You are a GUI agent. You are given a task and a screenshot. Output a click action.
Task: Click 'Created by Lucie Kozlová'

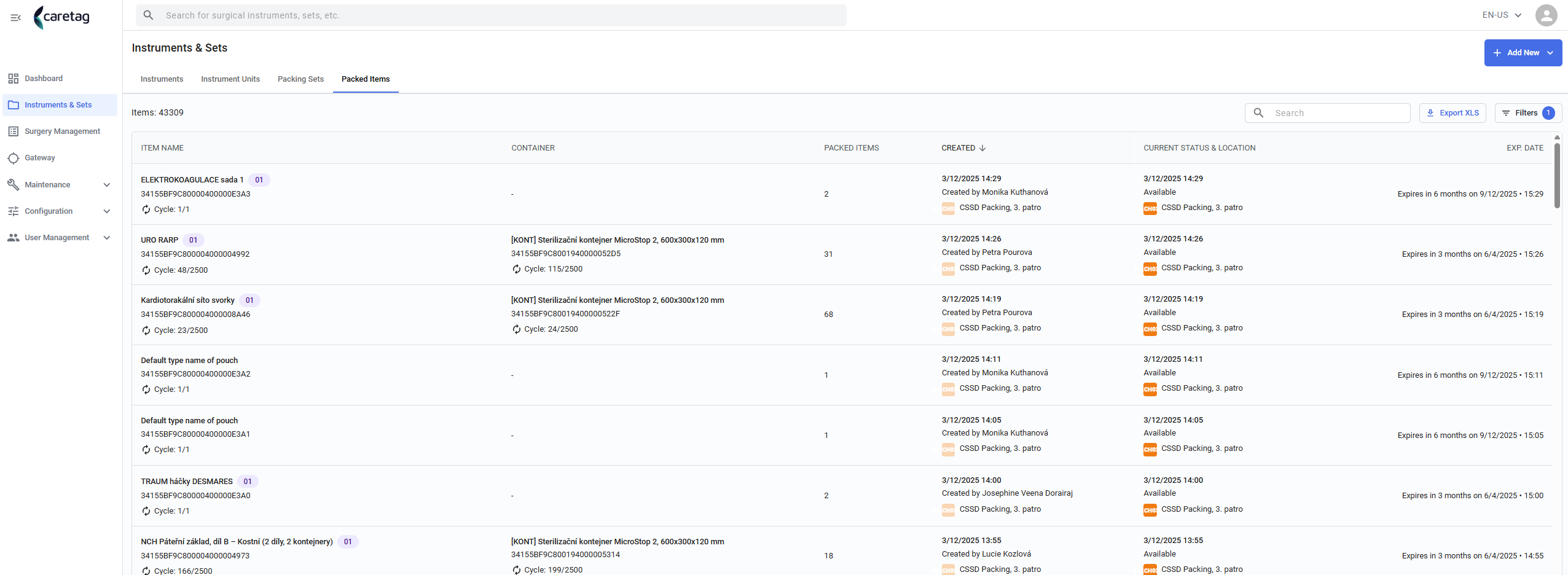986,554
